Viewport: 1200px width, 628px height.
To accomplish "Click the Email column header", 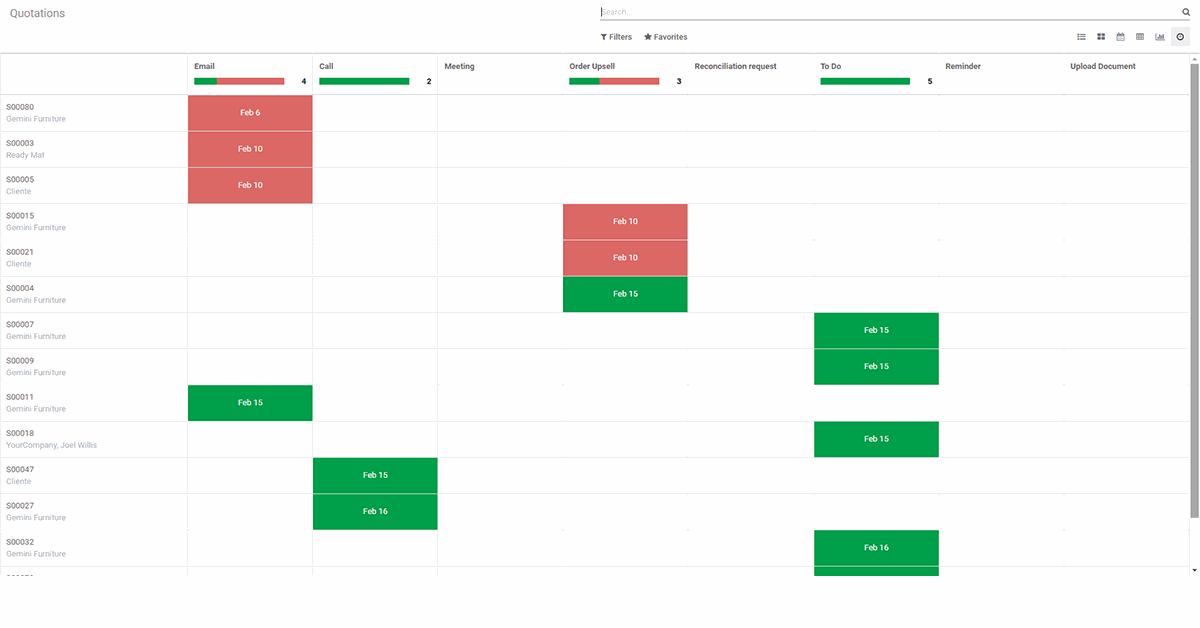I will [204, 66].
